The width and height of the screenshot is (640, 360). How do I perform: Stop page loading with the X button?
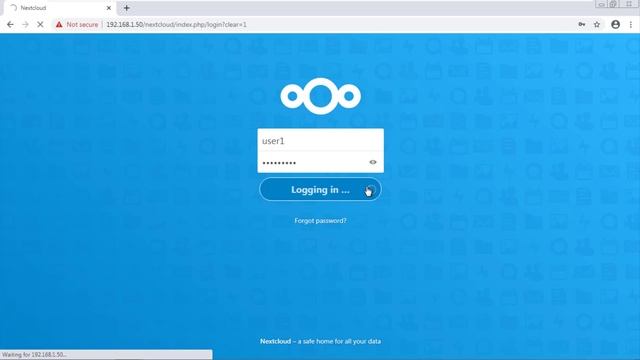[x=40, y=24]
